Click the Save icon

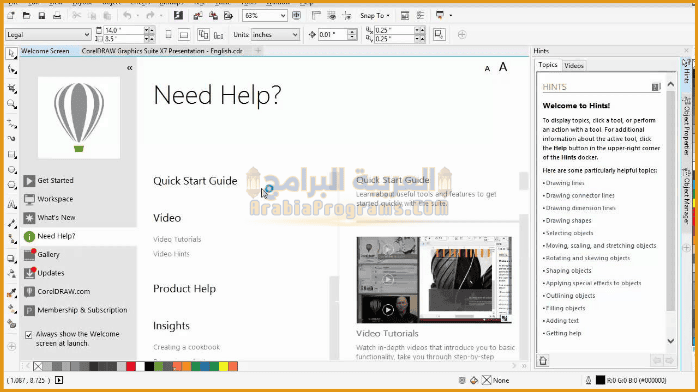click(x=42, y=16)
